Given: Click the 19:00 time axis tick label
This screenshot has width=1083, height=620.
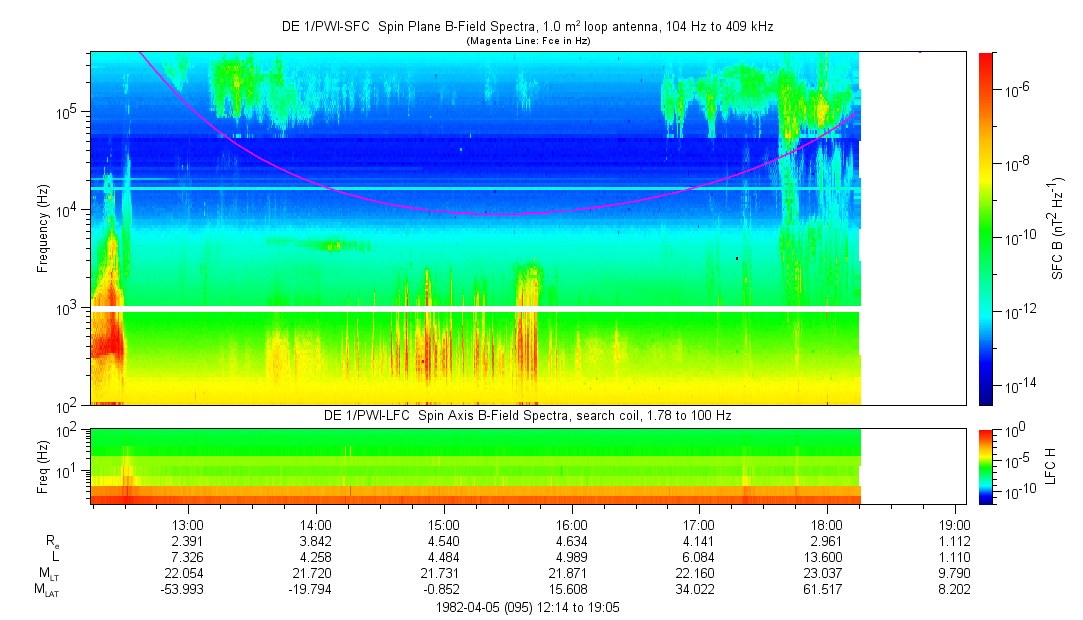Looking at the screenshot, I should [x=955, y=524].
